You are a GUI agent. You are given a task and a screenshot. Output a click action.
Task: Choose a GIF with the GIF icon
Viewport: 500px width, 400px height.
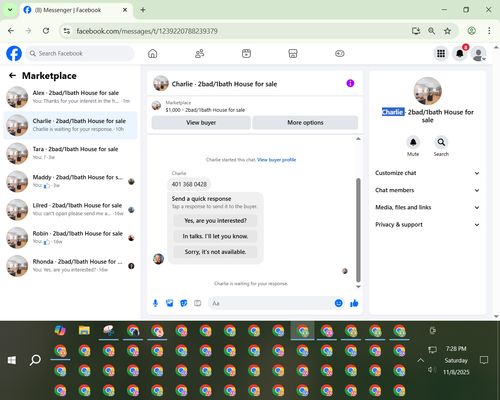pos(198,303)
